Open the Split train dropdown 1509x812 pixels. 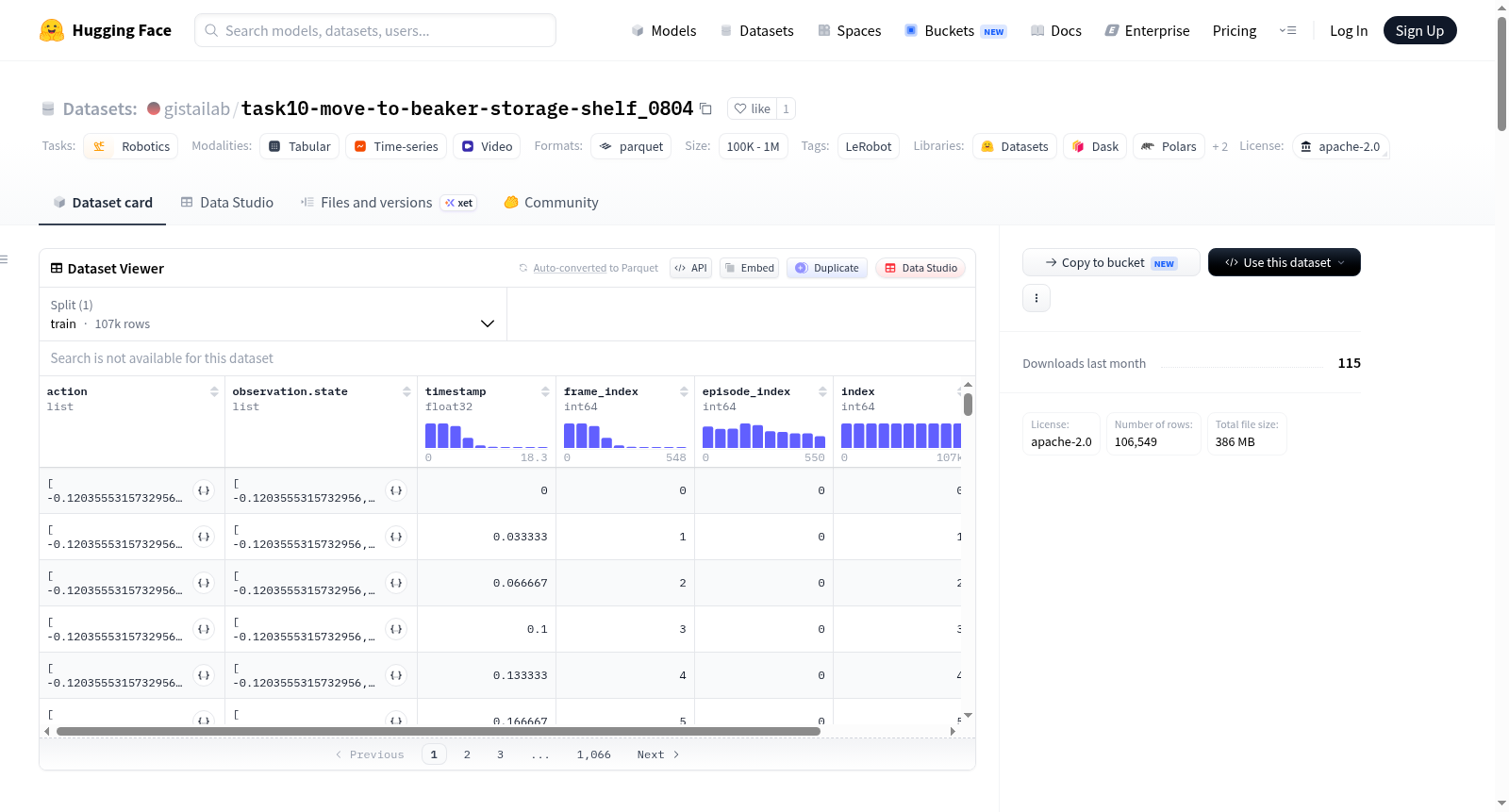point(273,314)
